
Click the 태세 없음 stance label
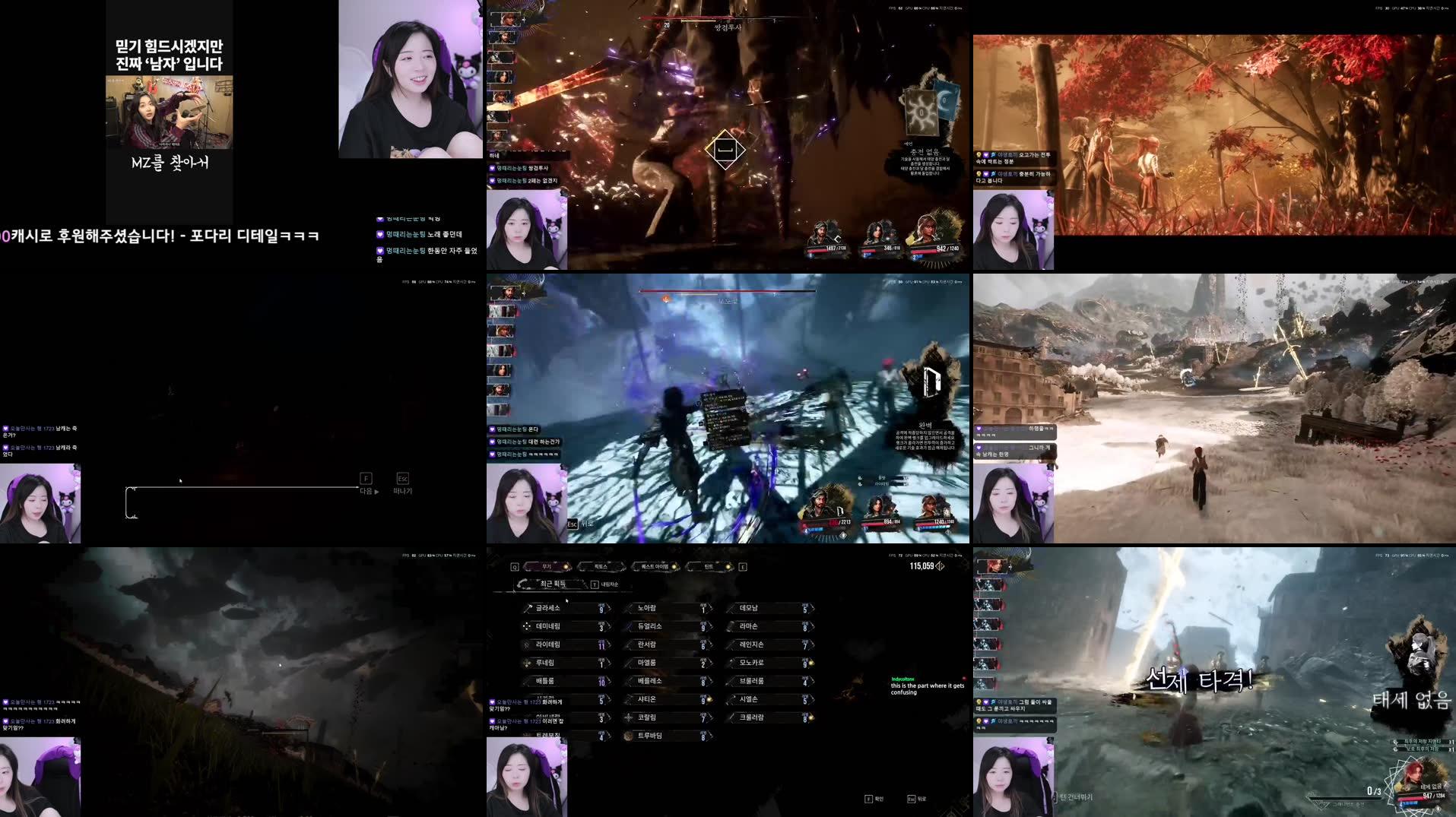1410,700
